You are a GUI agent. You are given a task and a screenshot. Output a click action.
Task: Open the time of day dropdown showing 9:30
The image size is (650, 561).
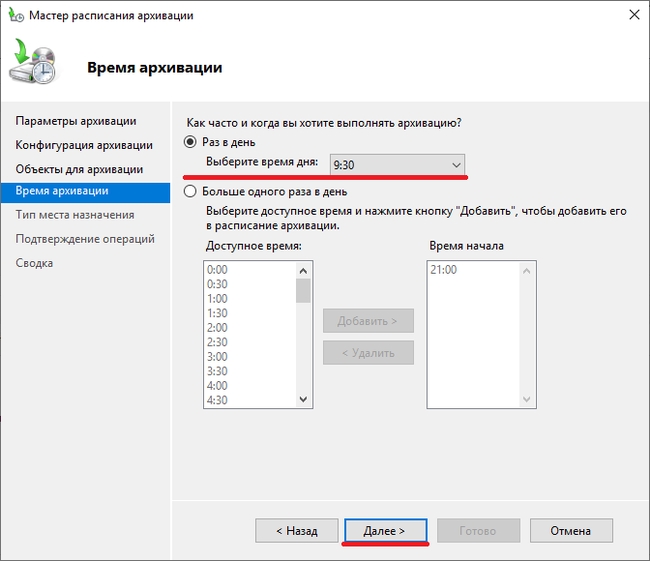398,164
